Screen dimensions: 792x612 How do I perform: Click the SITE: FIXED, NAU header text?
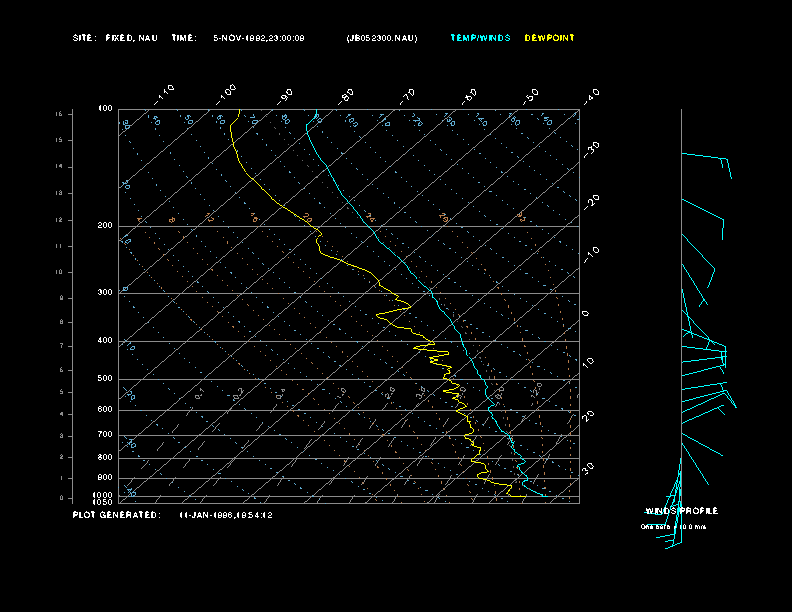[115, 38]
